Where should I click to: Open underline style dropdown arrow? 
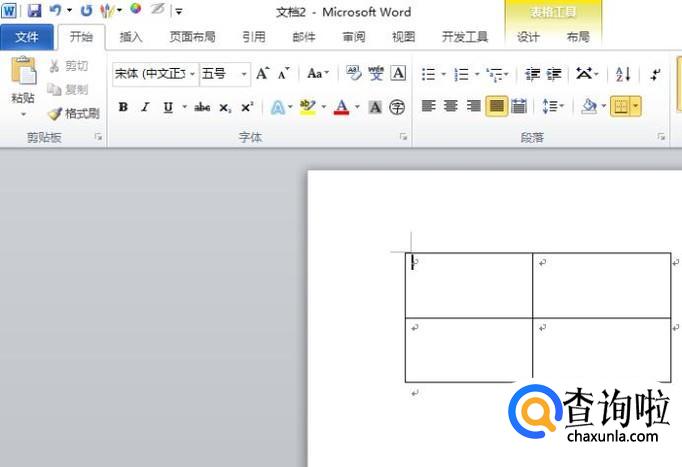[184, 107]
